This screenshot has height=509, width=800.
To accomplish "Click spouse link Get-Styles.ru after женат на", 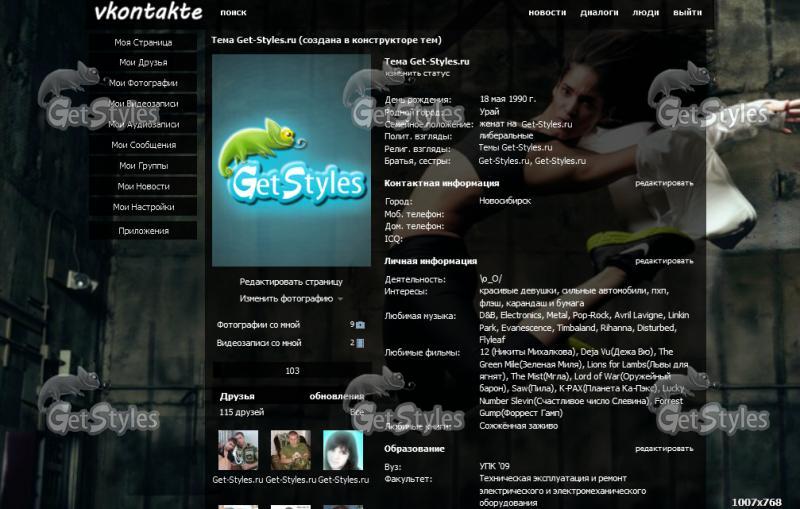I will coord(546,124).
